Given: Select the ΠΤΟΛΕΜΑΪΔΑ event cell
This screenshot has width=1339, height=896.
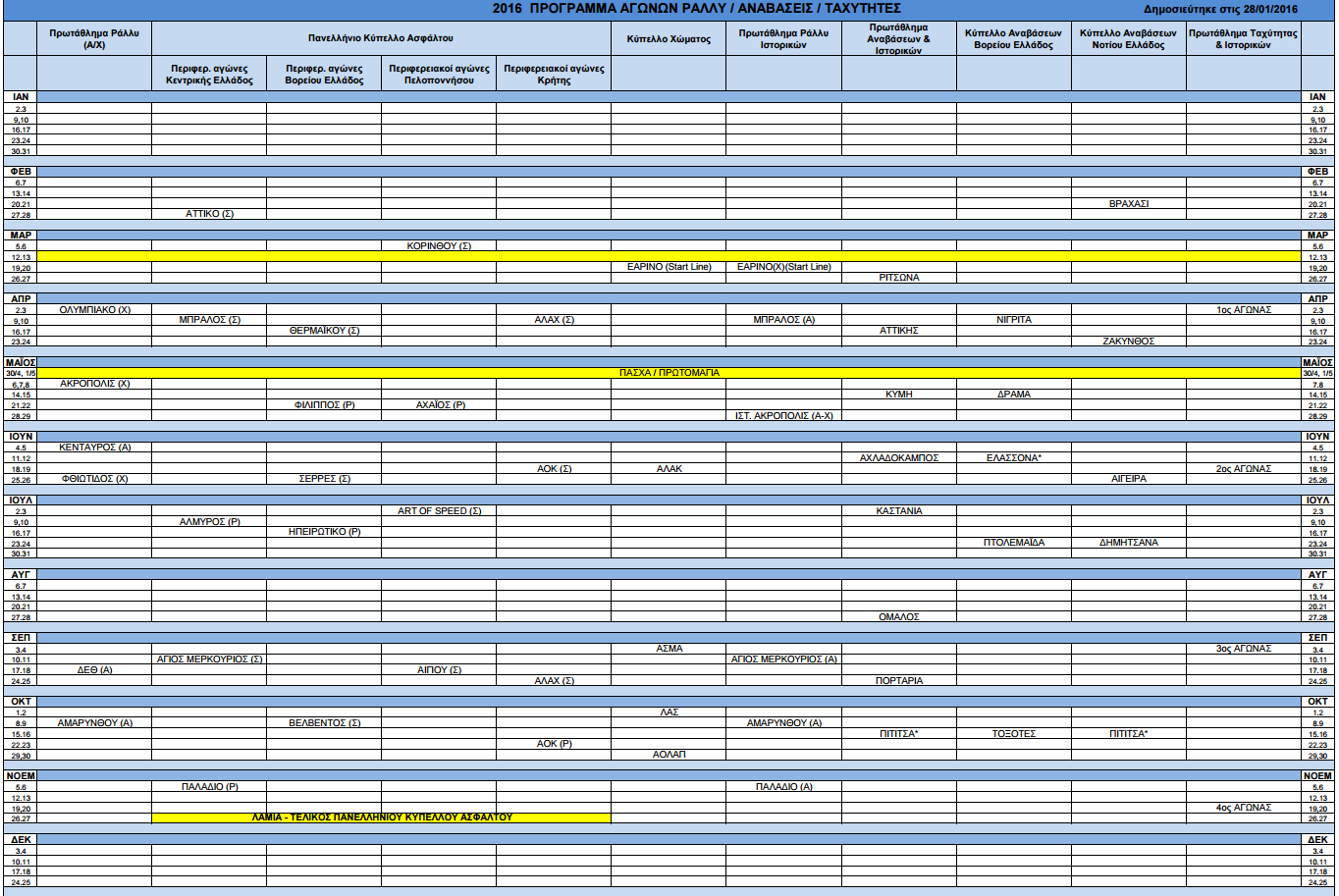Looking at the screenshot, I should (x=1013, y=543).
